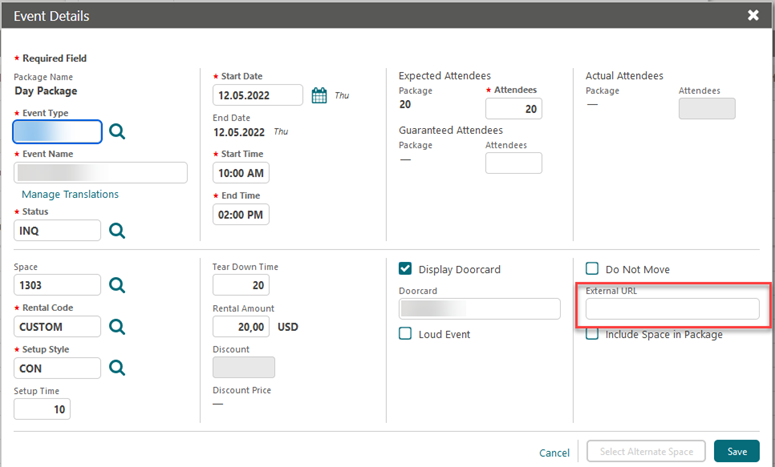Focus the Start Time input field

(241, 173)
